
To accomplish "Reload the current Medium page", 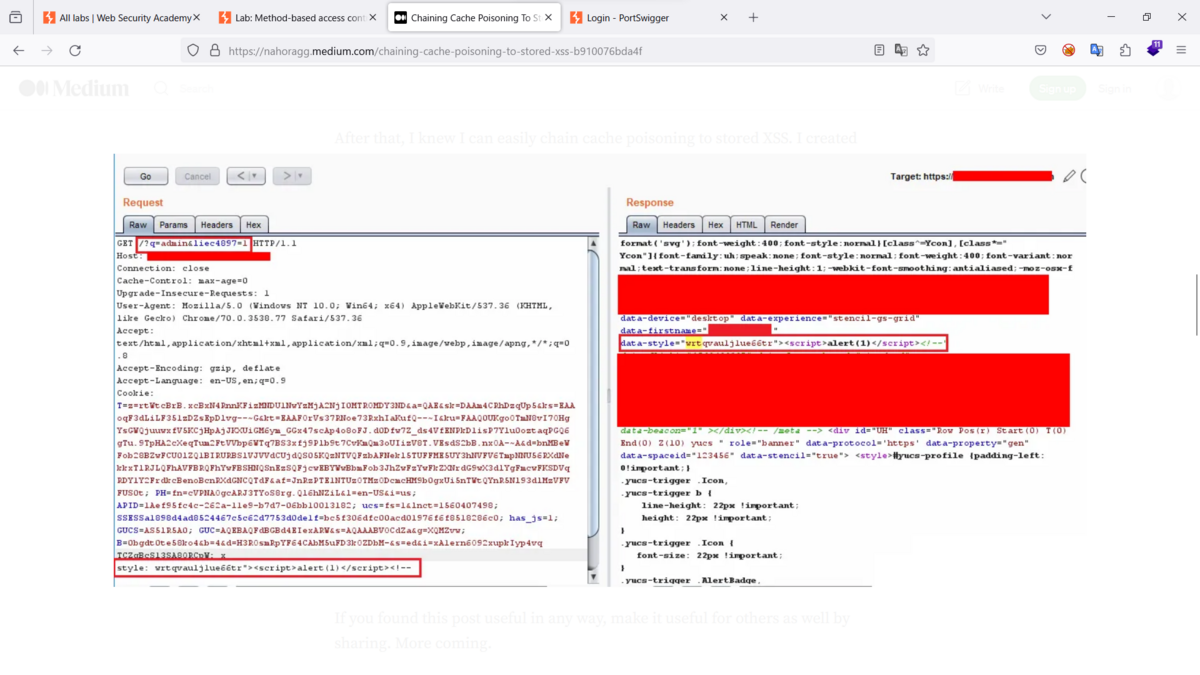I will (75, 50).
